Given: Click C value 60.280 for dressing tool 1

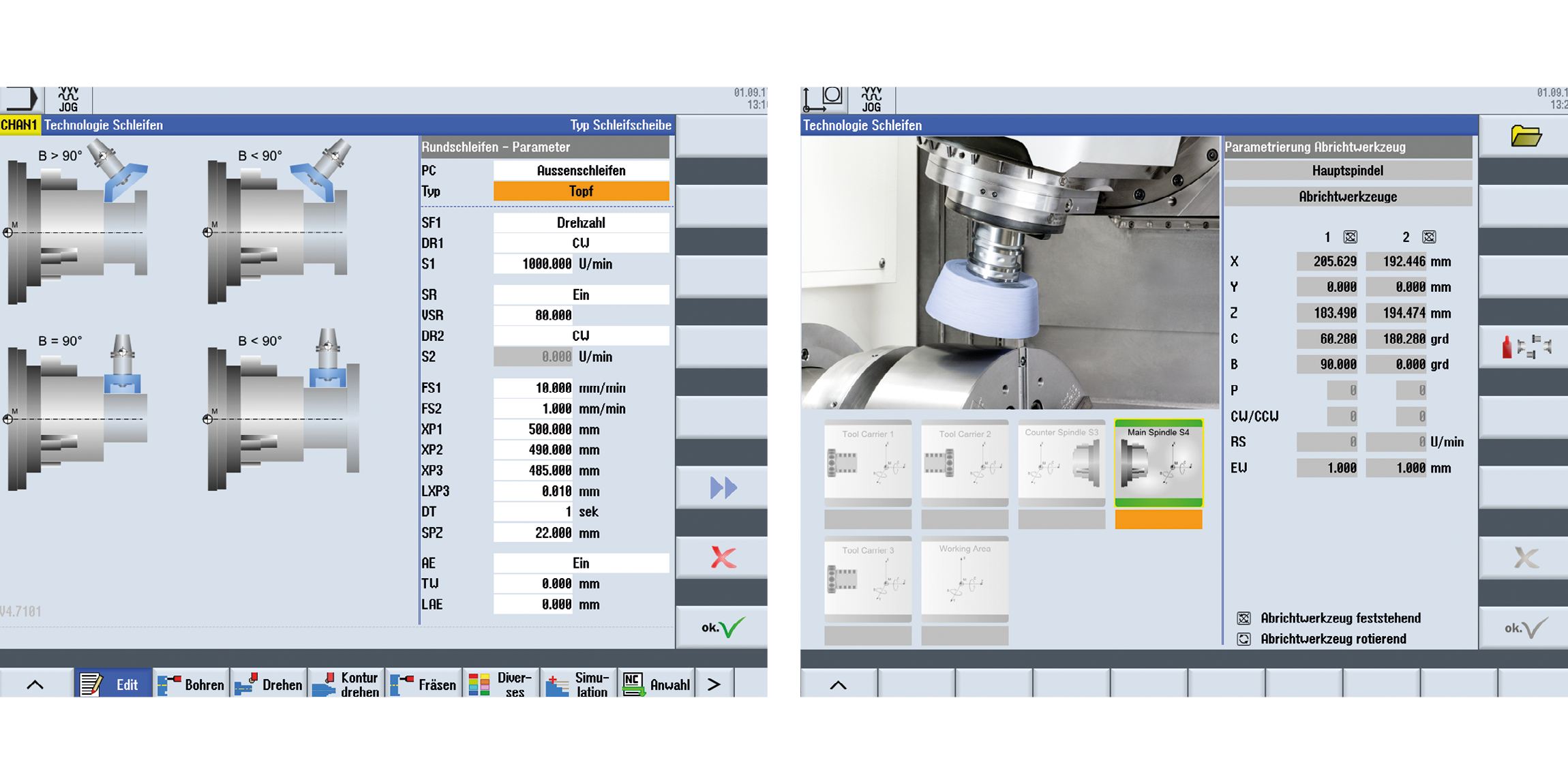Looking at the screenshot, I should [1327, 339].
